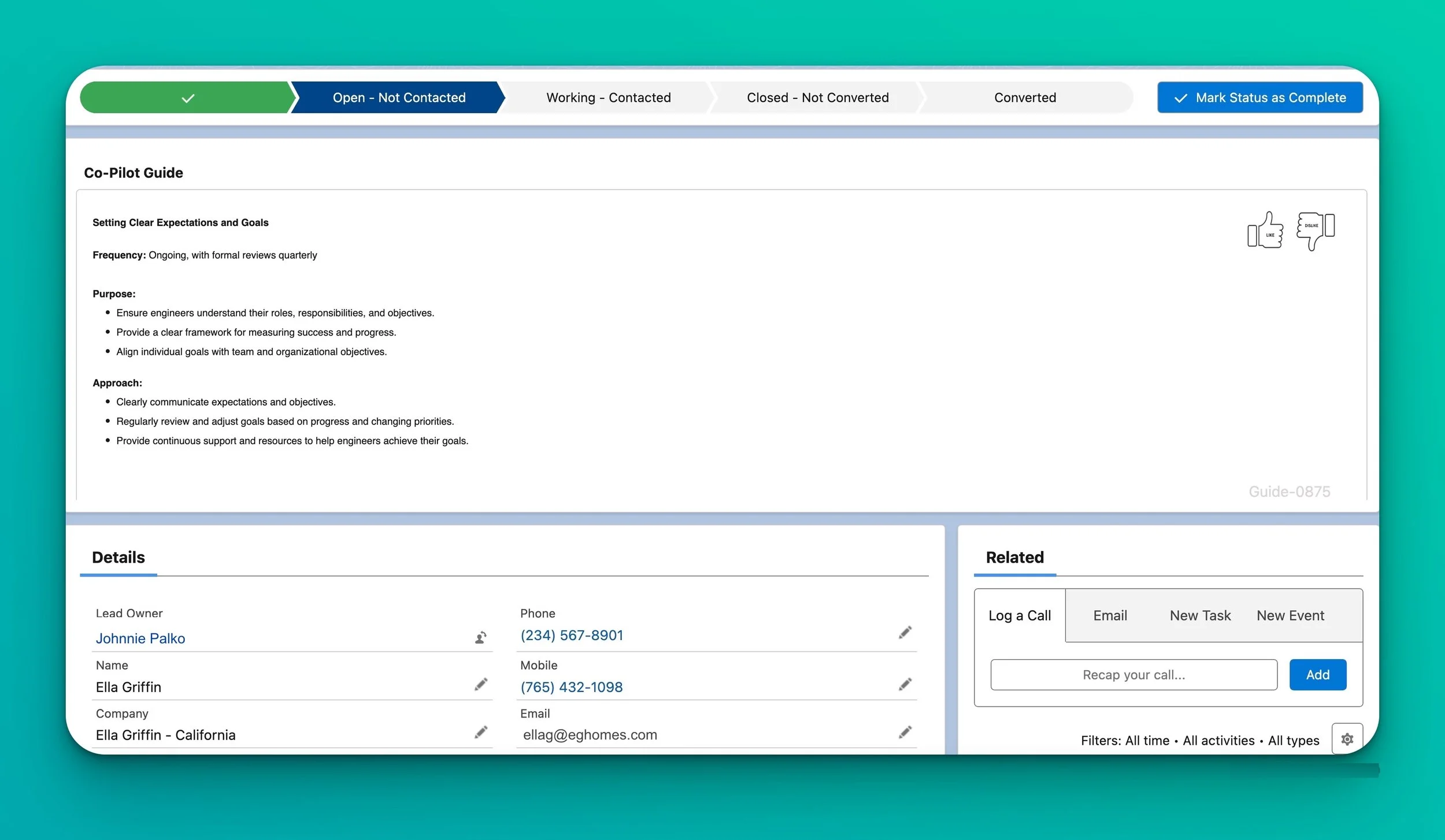Click the Recap your call input field
1445x840 pixels.
[x=1132, y=674]
